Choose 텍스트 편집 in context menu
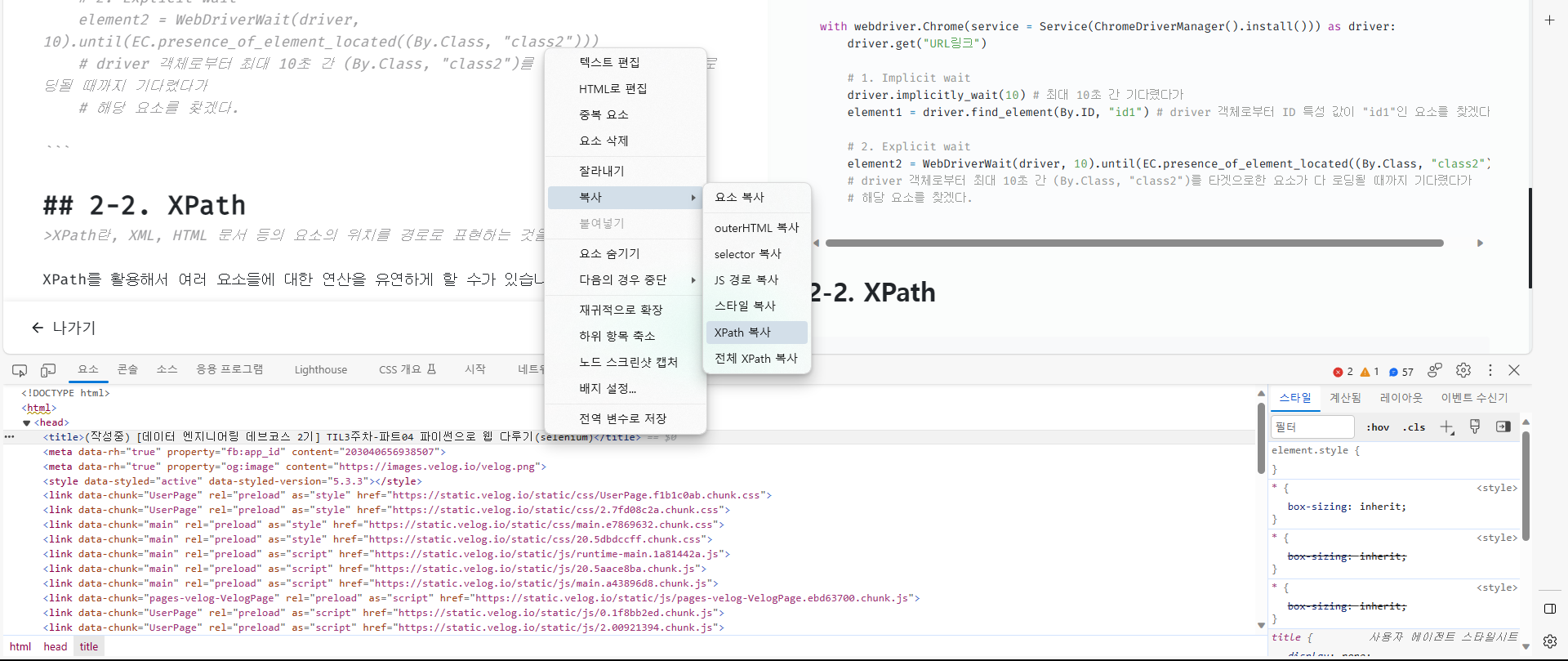 (626, 62)
